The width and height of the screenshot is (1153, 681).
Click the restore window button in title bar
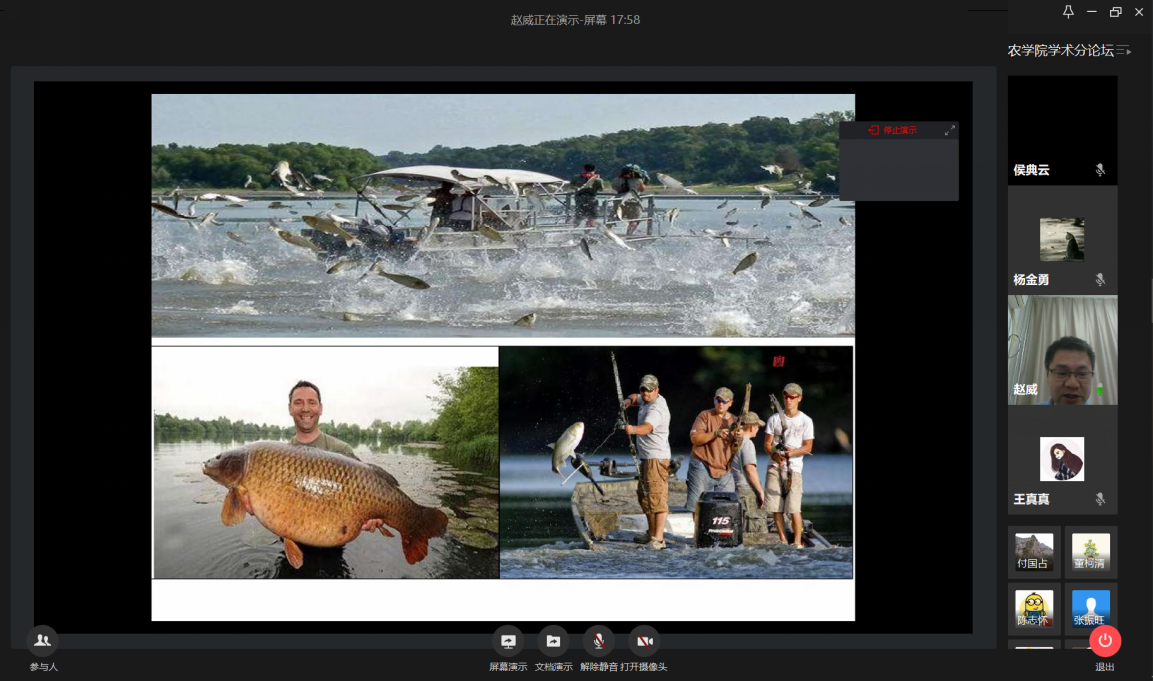[1115, 12]
